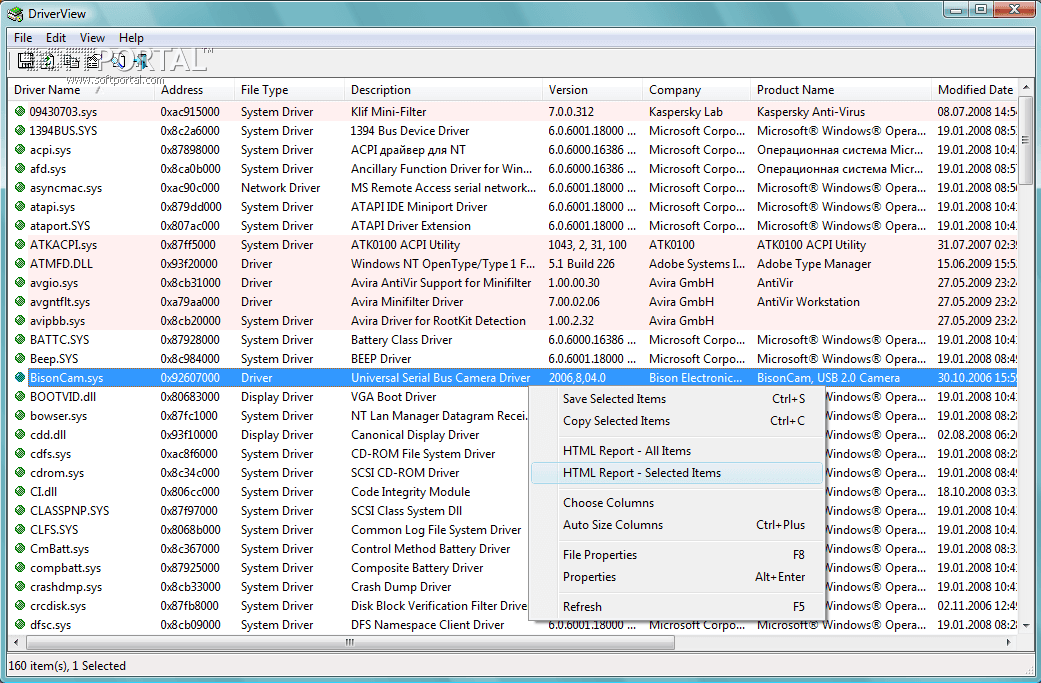
Task: Click the icon beside asyncmac.sys
Action: click(x=20, y=188)
